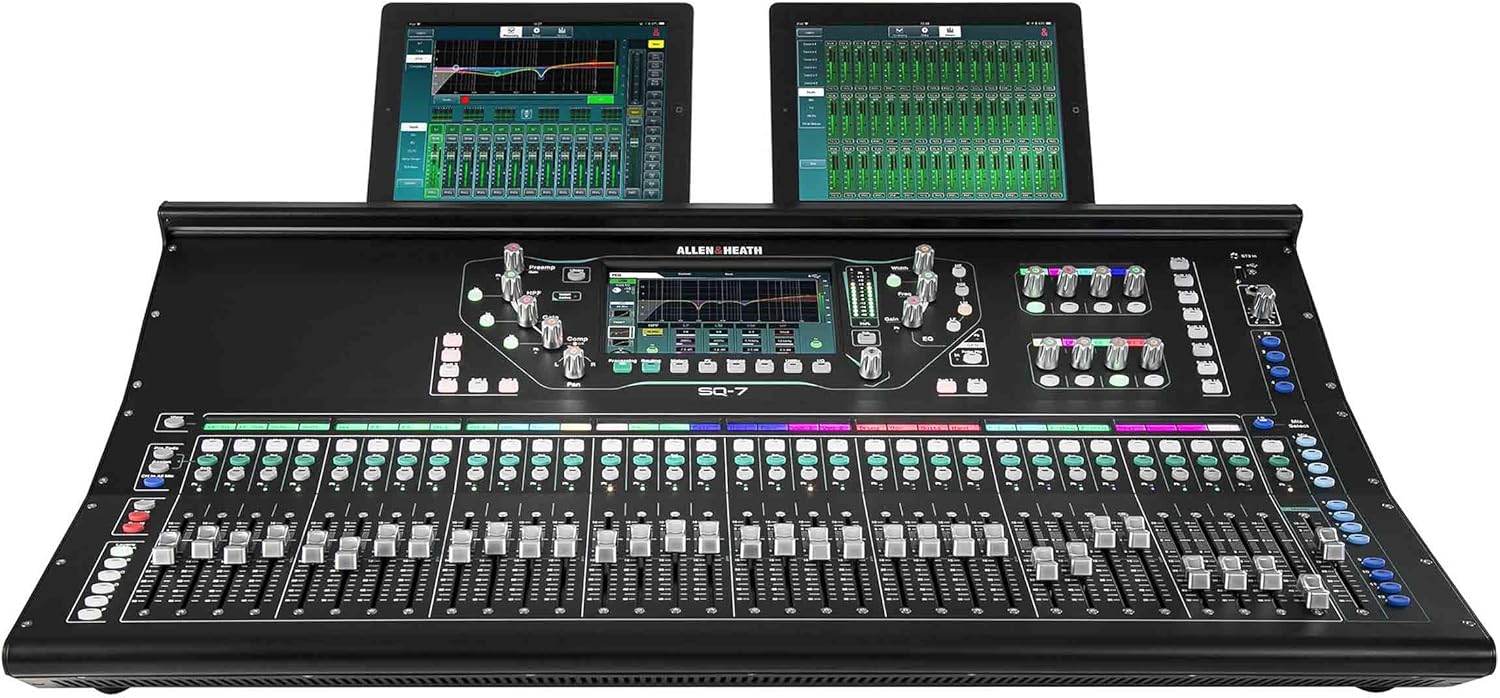Select the Processing tab on the touchscreen
The width and height of the screenshot is (1500, 698).
[x=622, y=364]
